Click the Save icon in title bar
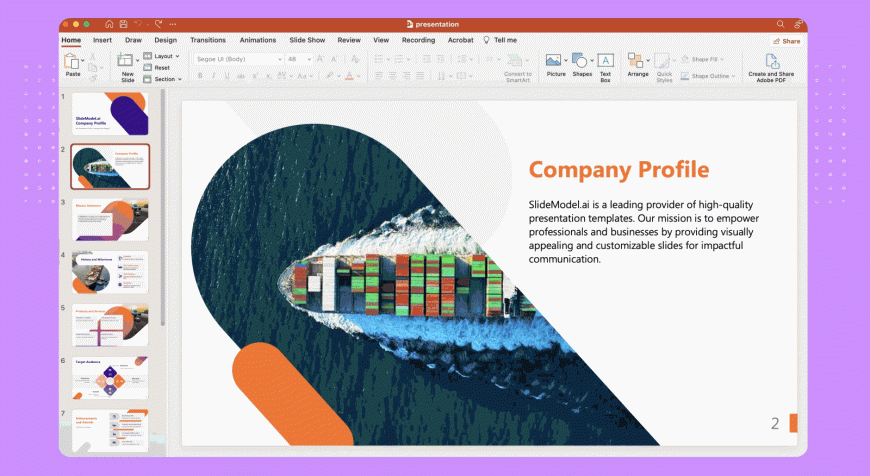This screenshot has width=870, height=476. coord(122,24)
